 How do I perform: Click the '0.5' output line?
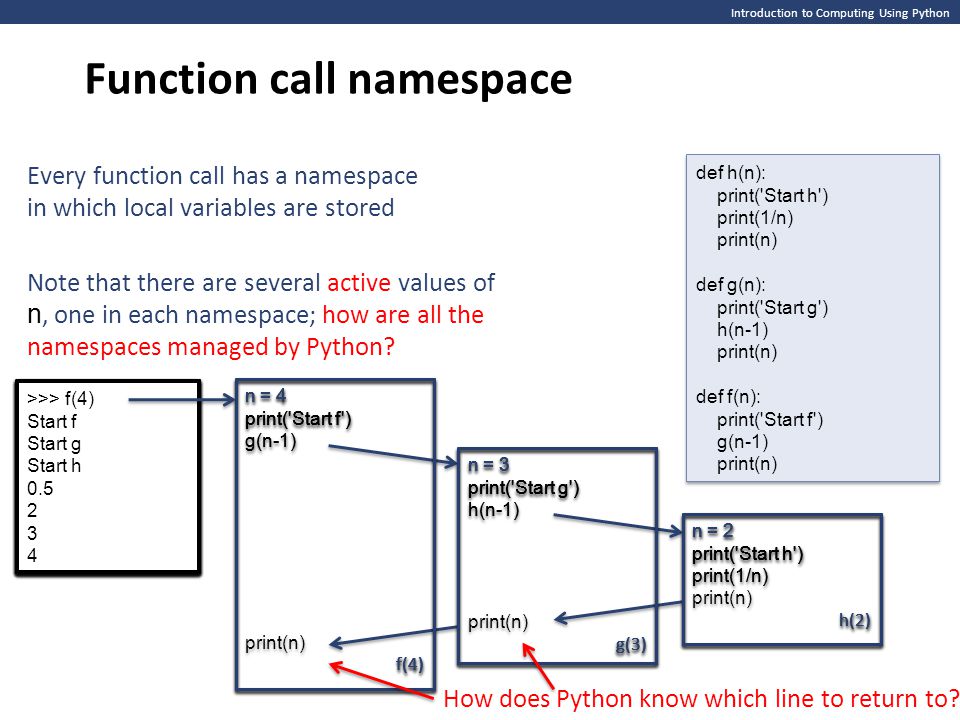pyautogui.click(x=40, y=489)
